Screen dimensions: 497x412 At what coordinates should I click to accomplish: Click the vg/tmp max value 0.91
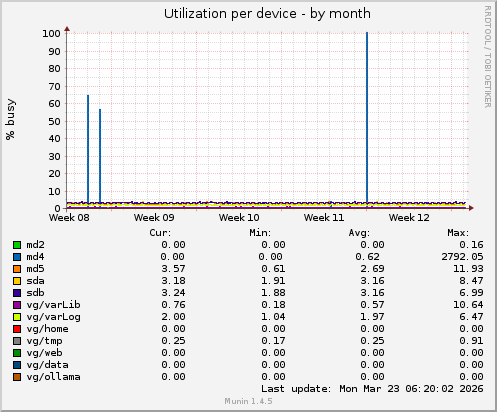click(x=471, y=341)
